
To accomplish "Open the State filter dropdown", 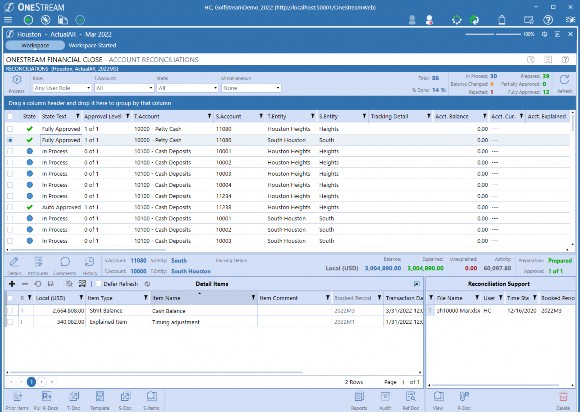I will click(x=188, y=88).
